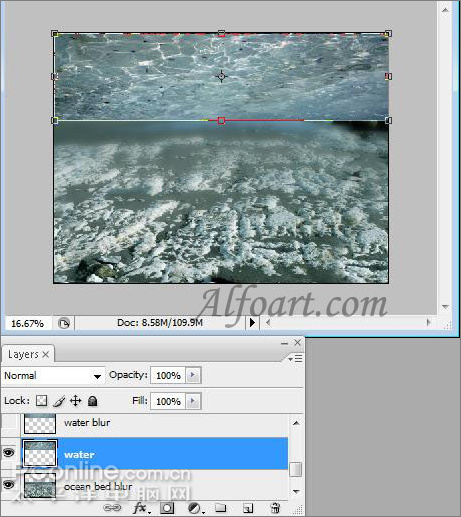Open the Layers panel options menu

point(295,359)
